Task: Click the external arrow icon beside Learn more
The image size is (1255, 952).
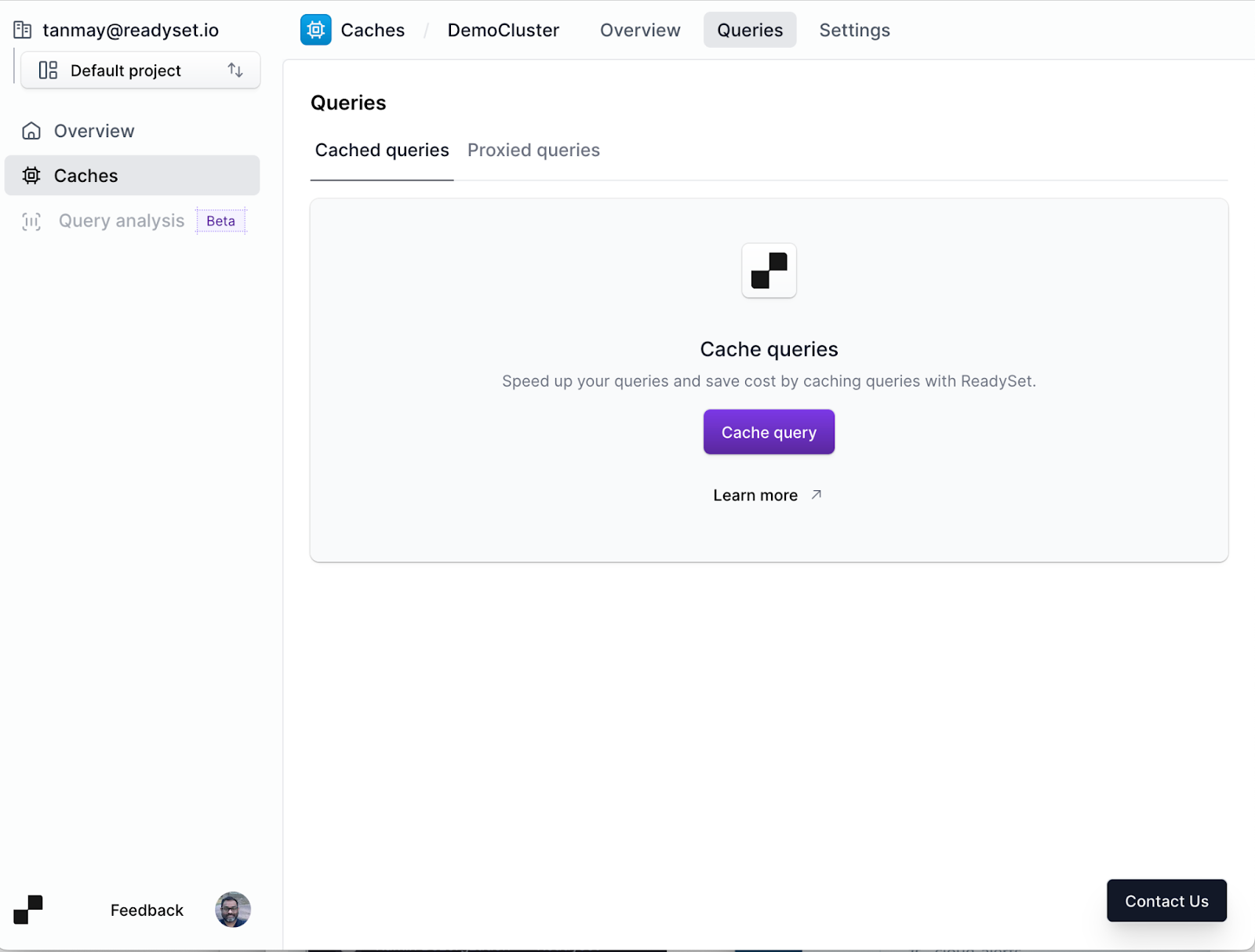Action: click(816, 495)
